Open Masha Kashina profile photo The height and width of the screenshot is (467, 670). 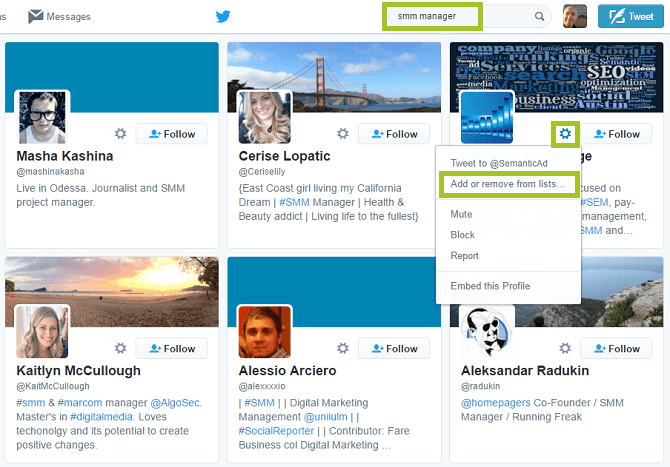pyautogui.click(x=42, y=117)
